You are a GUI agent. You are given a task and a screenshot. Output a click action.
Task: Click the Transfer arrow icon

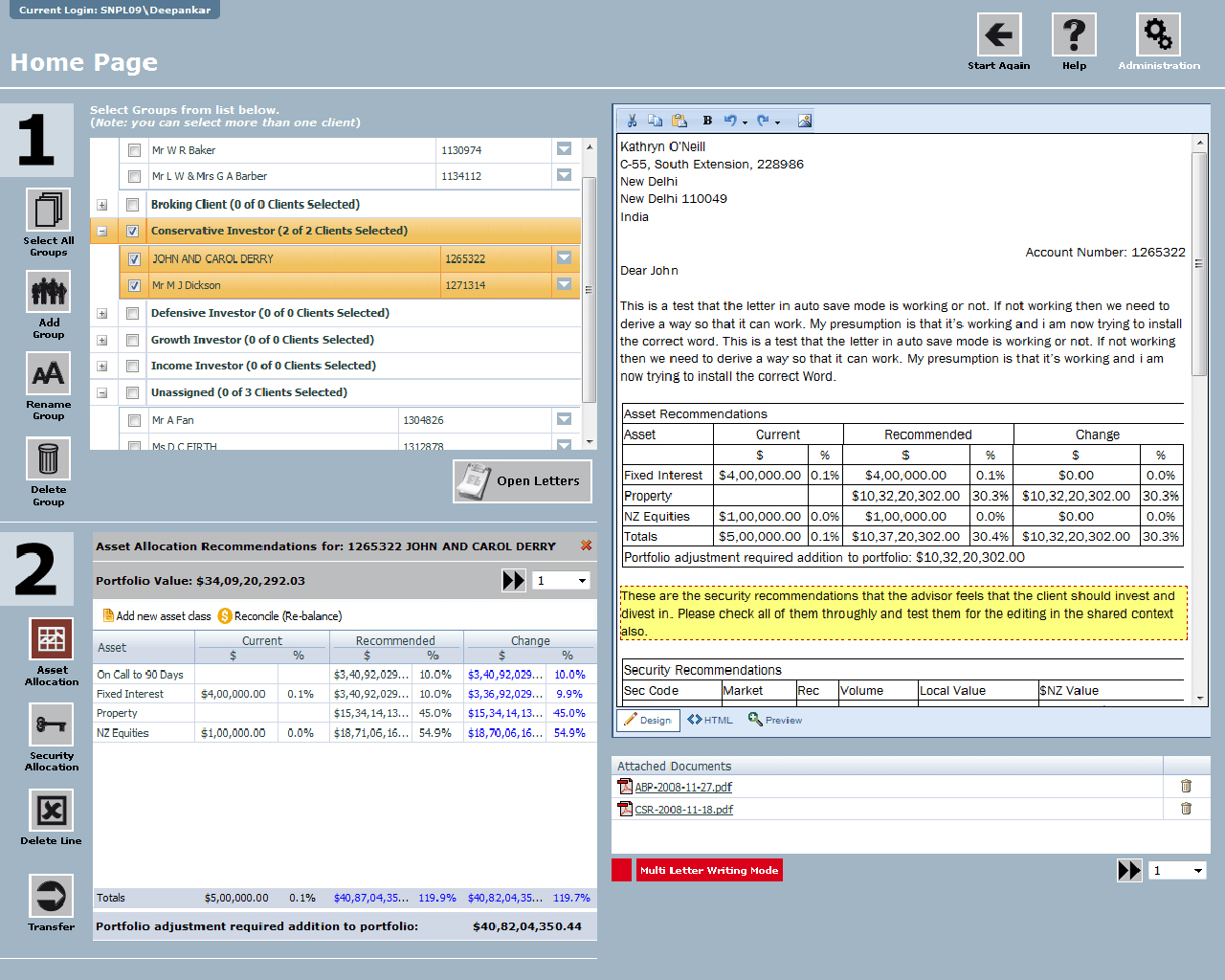(x=52, y=897)
